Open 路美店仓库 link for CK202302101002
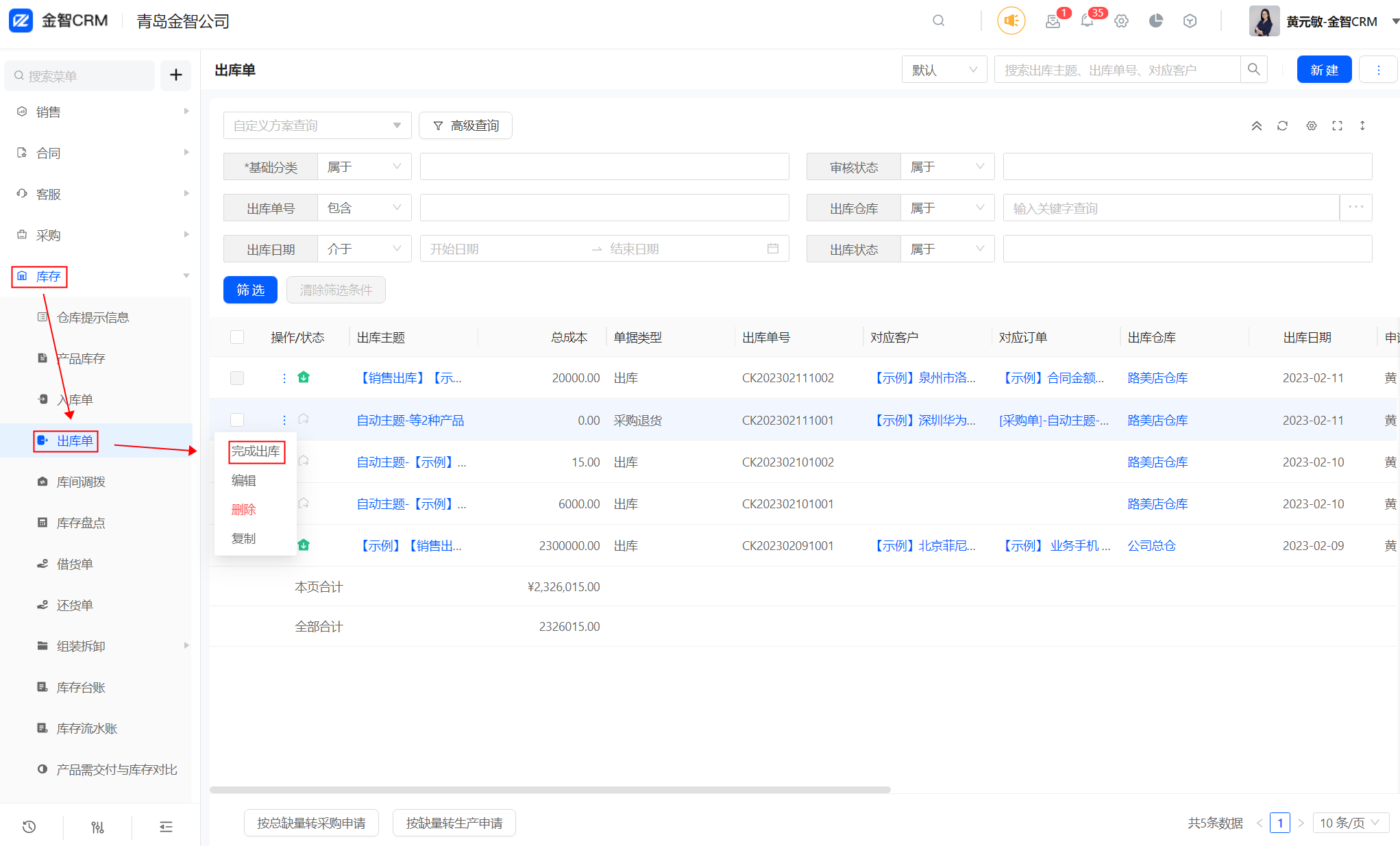This screenshot has width=1400, height=846. click(x=1157, y=462)
